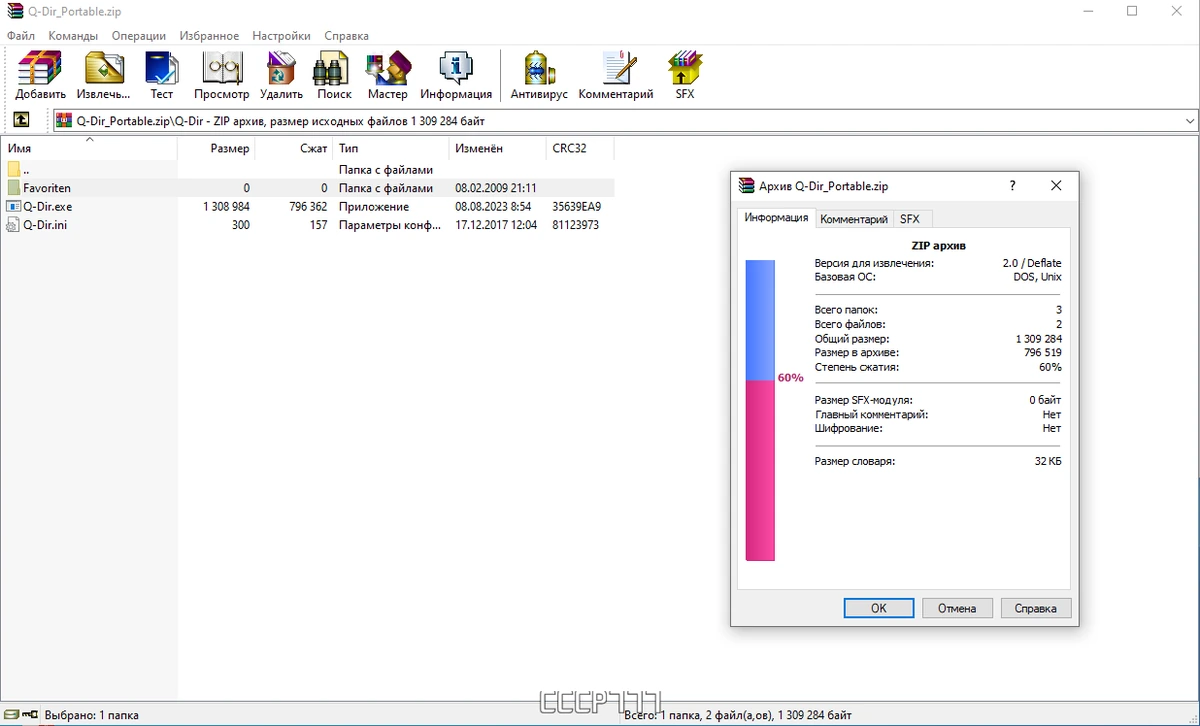Screen dimensions: 1200x726
Task: Sort by the CRC32 column header
Action: (x=580, y=148)
